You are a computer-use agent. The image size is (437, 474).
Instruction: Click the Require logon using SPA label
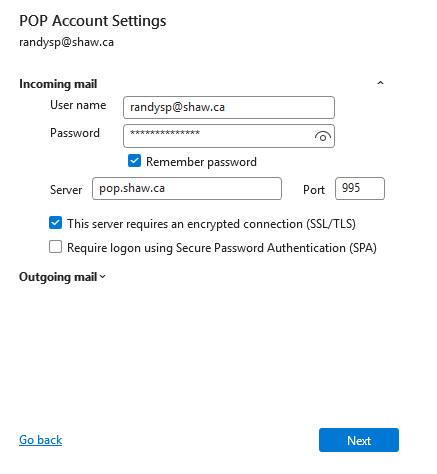pos(222,248)
